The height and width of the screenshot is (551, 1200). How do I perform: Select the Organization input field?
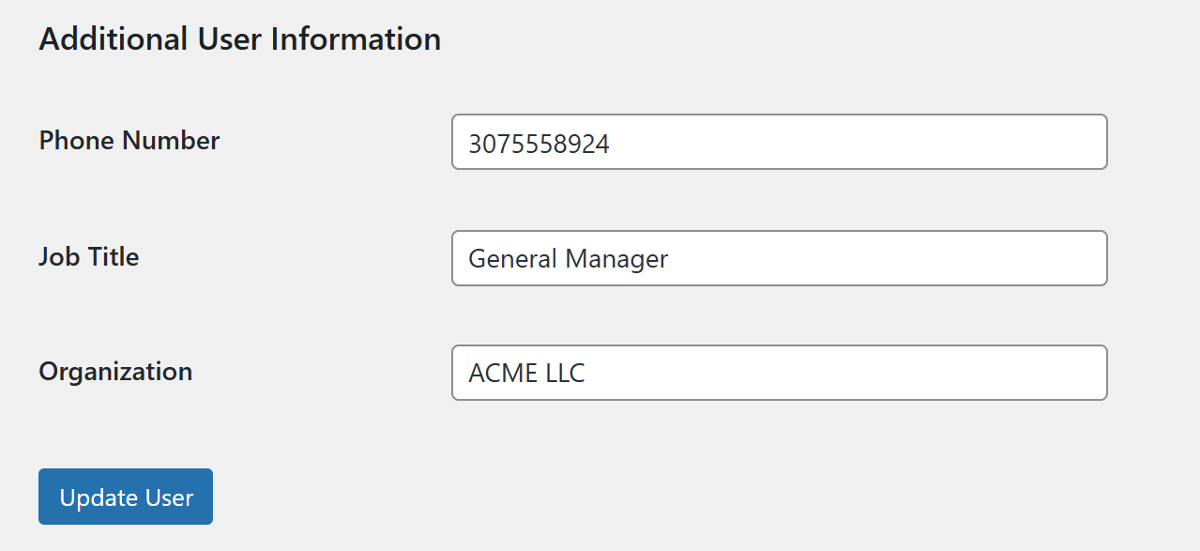pyautogui.click(x=779, y=373)
